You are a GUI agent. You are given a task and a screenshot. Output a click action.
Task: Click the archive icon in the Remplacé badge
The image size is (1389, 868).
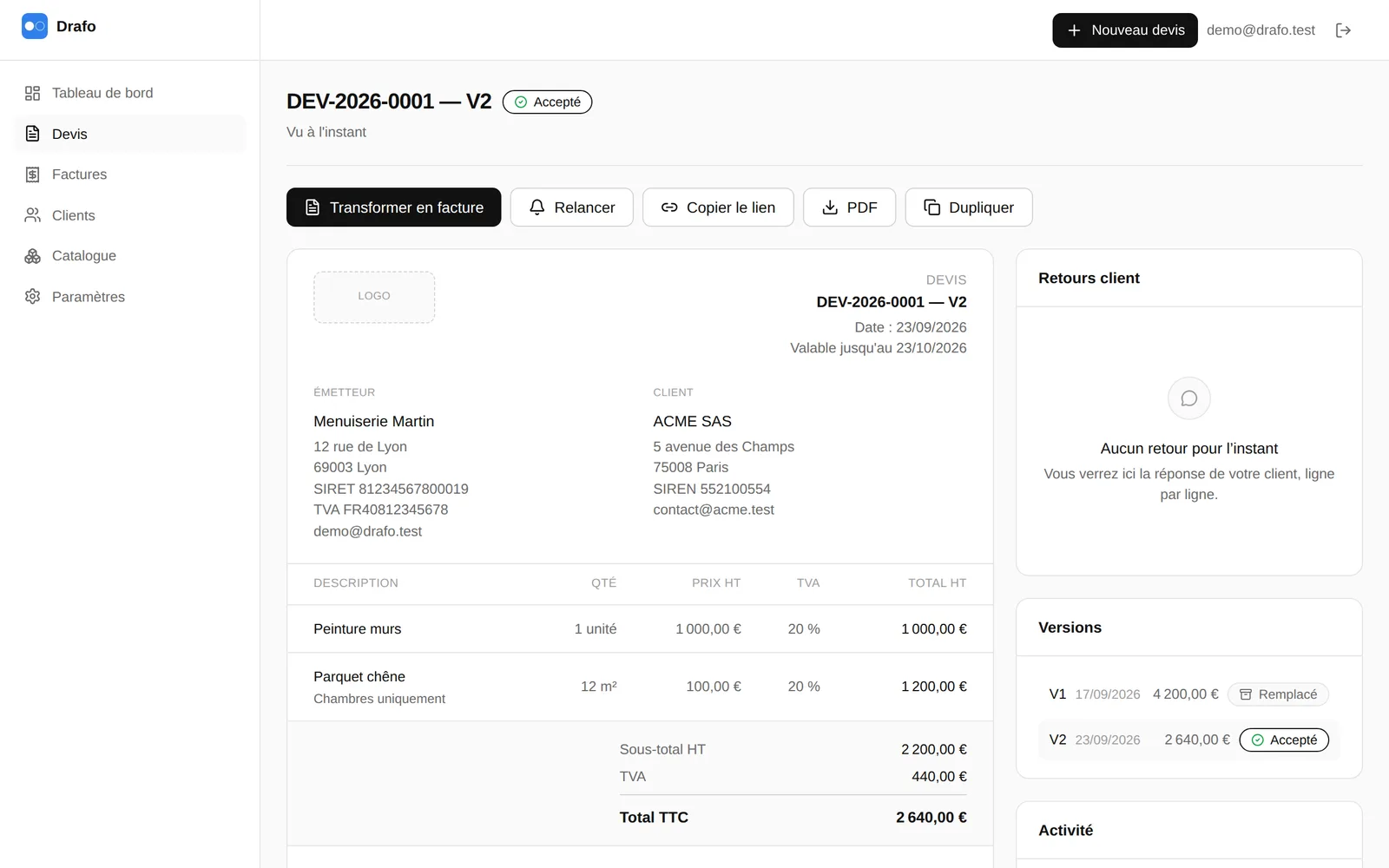(x=1246, y=694)
